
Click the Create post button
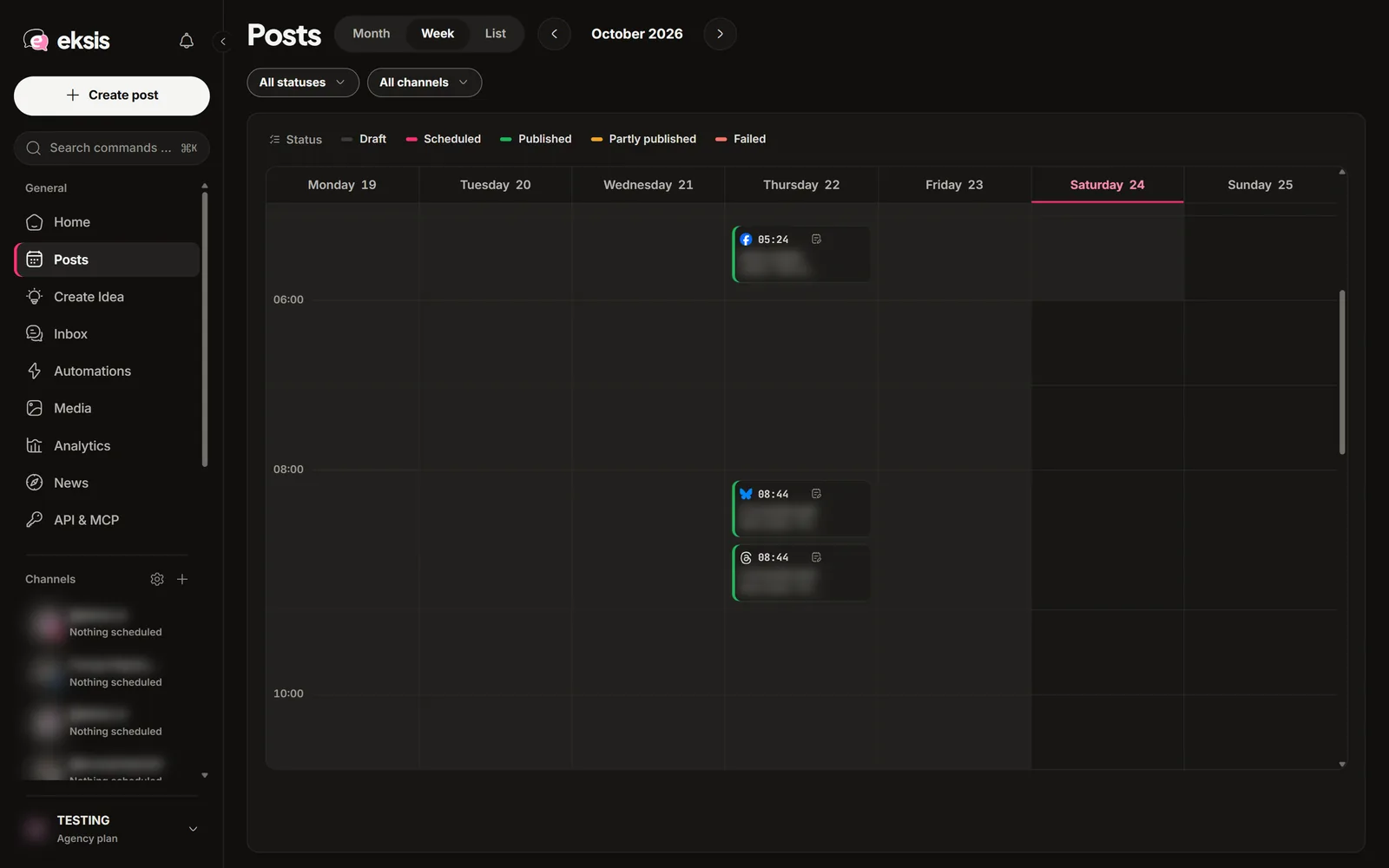[112, 95]
